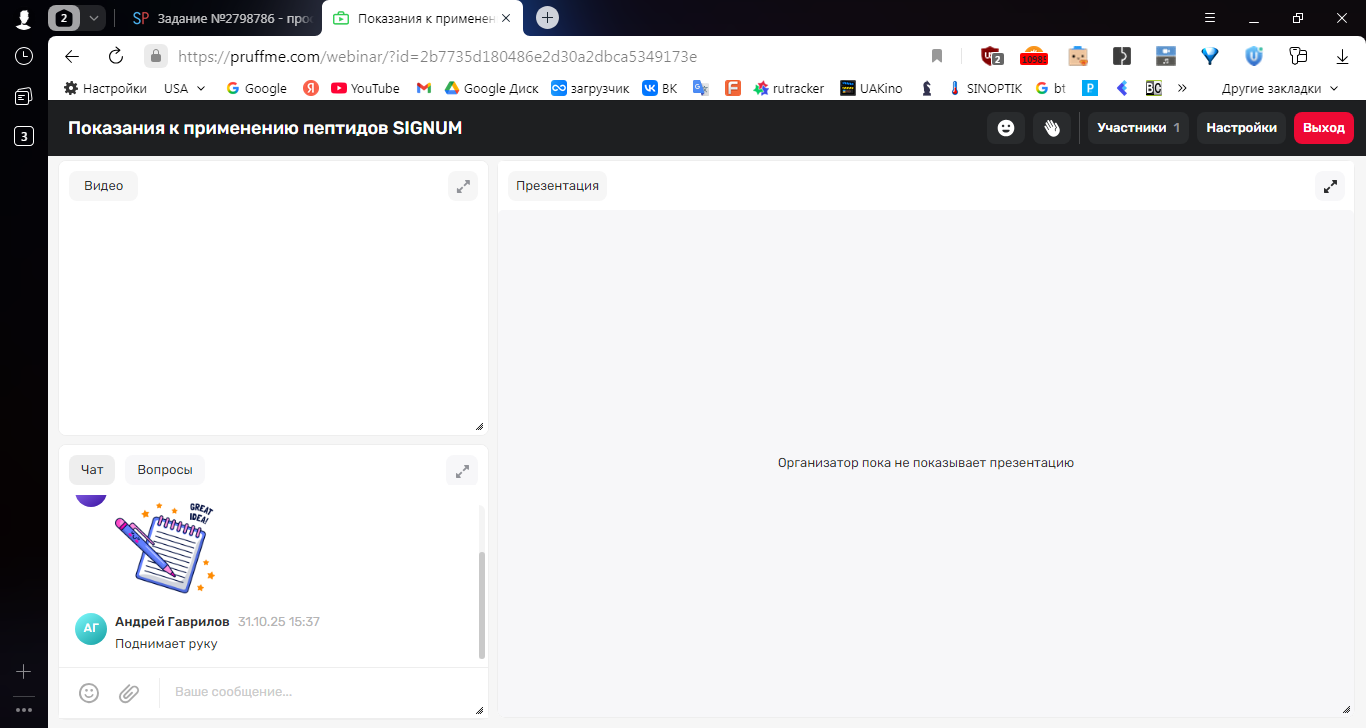Open the orange F bookmark icon
1366x728 pixels.
coord(733,88)
